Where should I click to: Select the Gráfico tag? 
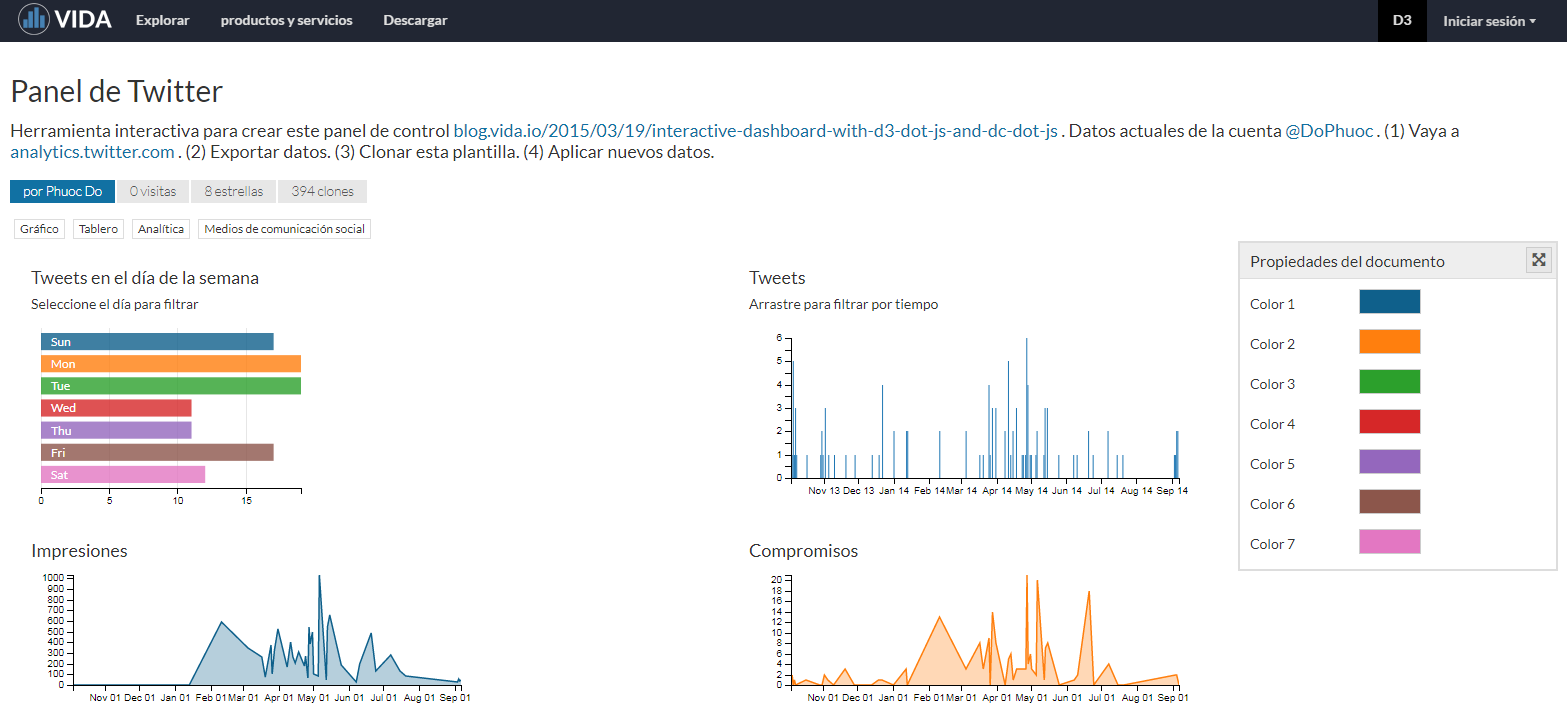click(x=39, y=229)
